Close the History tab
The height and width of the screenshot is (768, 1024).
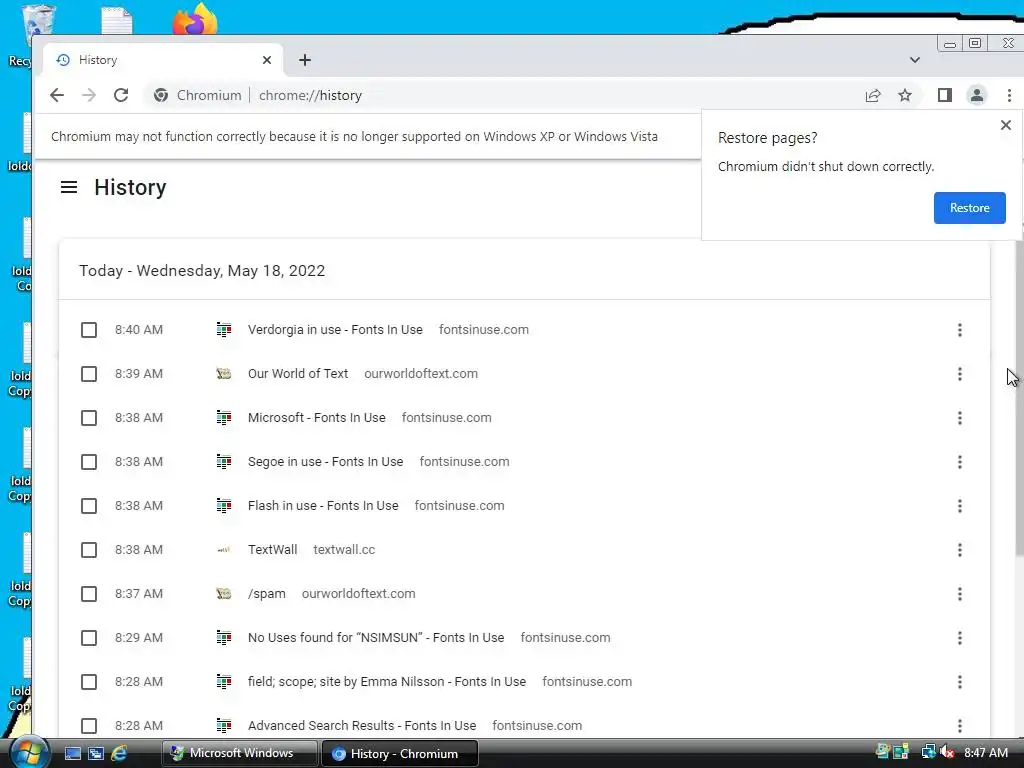[266, 60]
